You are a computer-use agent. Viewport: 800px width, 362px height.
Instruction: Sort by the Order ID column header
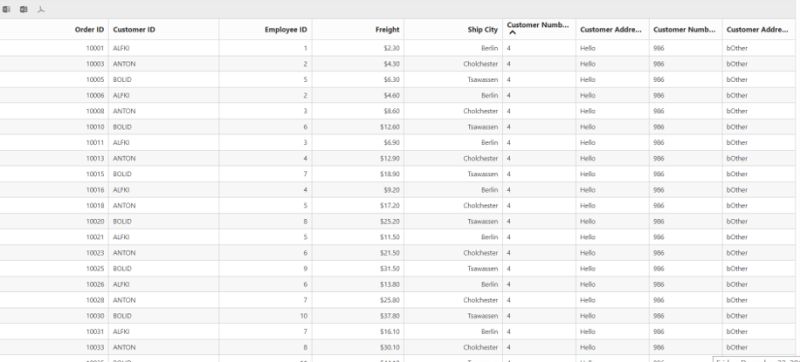click(89, 30)
